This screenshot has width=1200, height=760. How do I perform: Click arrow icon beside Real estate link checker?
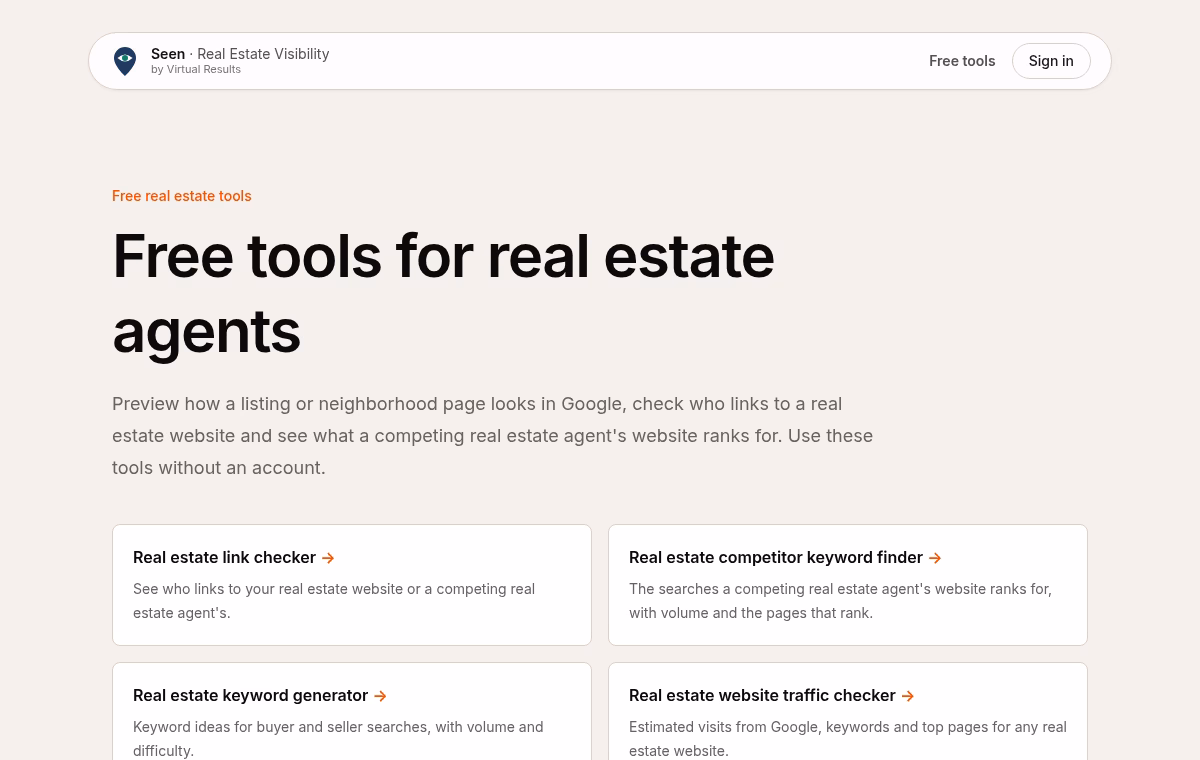(x=328, y=558)
